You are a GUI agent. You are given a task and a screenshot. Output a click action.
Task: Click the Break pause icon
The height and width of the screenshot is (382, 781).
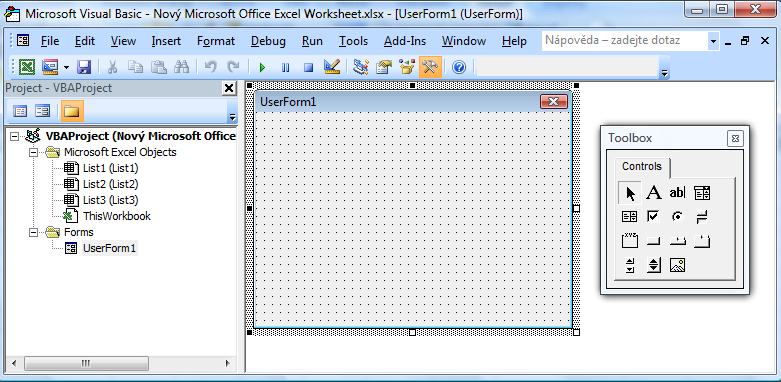tap(285, 67)
